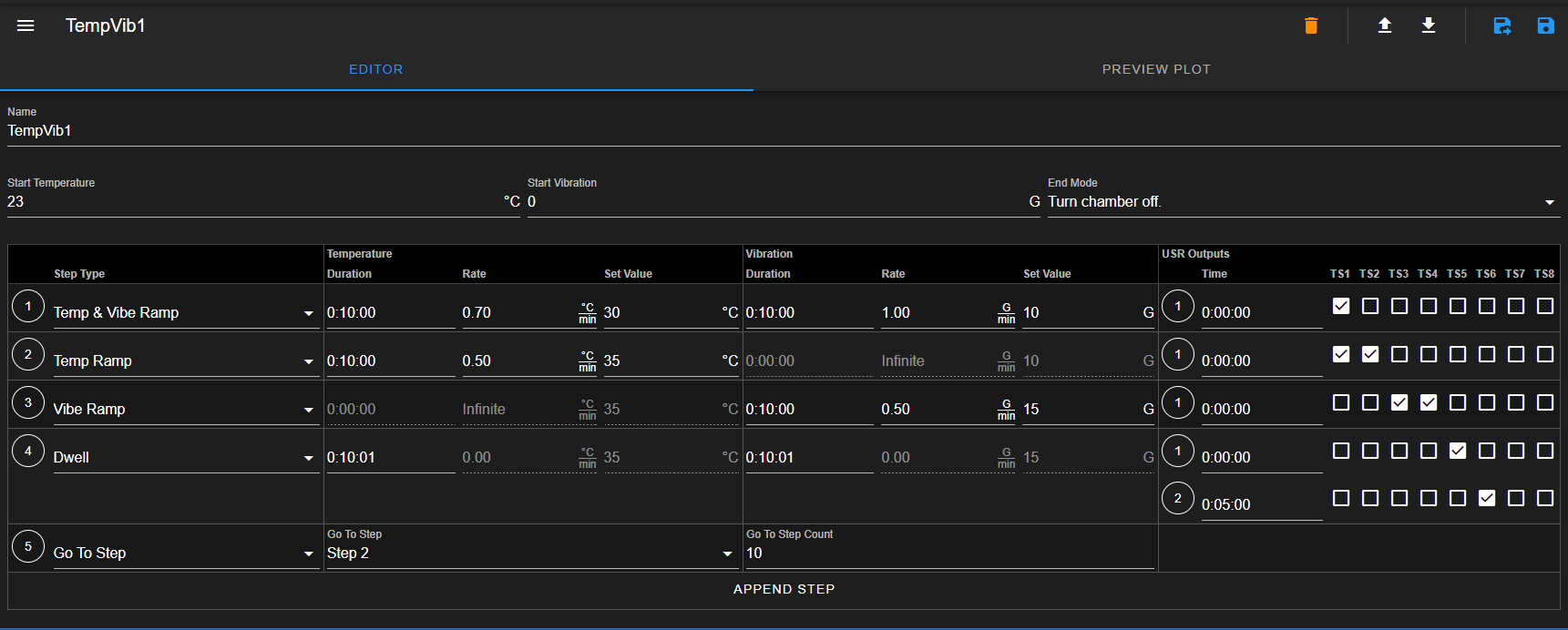Click the upload arrow icon
Image resolution: width=1568 pixels, height=630 pixels.
(1384, 25)
